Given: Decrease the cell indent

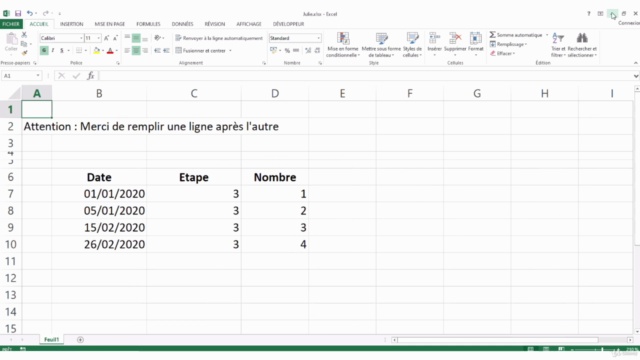Looking at the screenshot, I should [157, 51].
